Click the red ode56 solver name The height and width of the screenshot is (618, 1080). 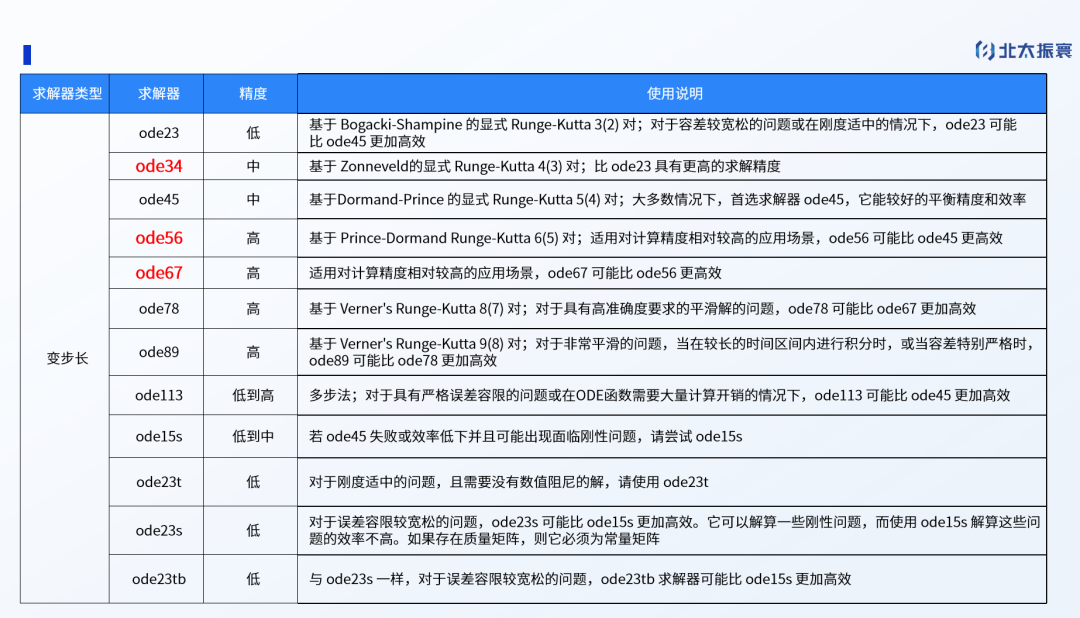159,238
